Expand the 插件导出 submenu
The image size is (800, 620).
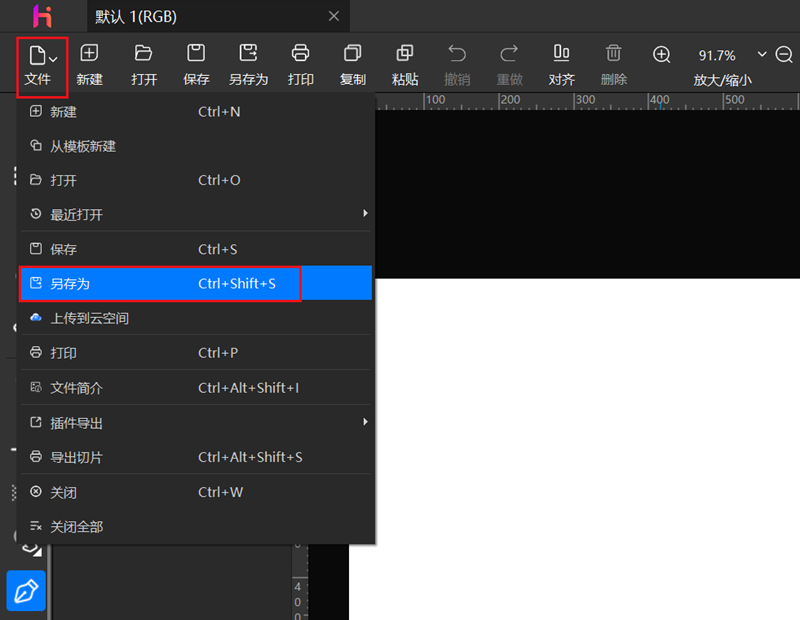(x=196, y=423)
